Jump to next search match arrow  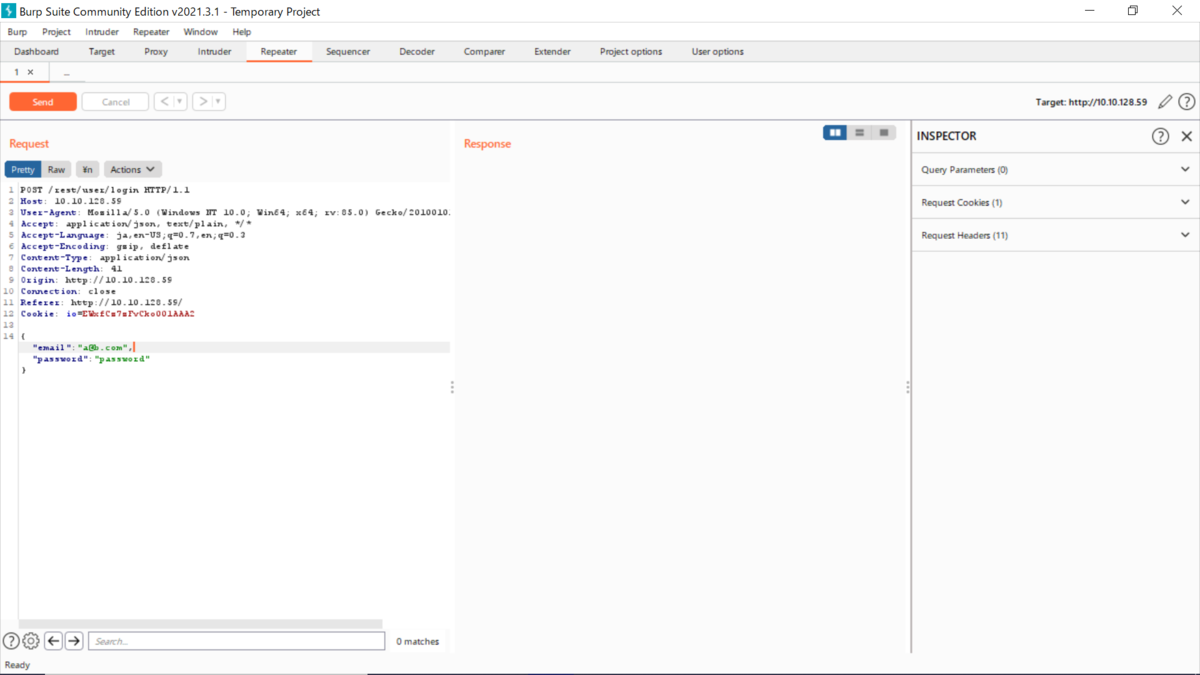74,641
